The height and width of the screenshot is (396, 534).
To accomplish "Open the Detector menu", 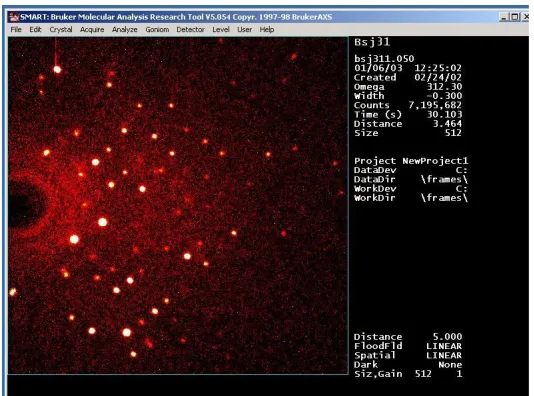I will point(190,30).
